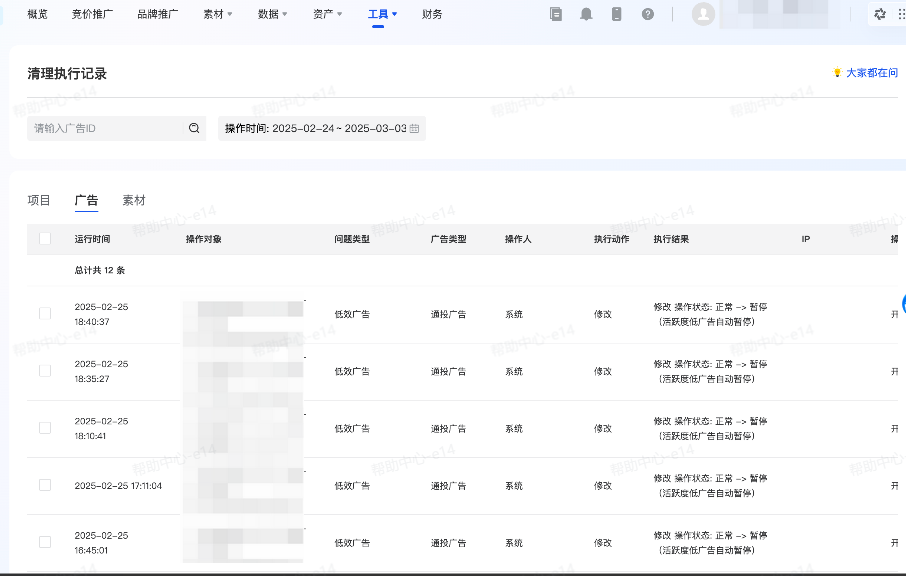The image size is (906, 576).
Task: Click 修改 action in the 17:11:04 row
Action: click(603, 486)
